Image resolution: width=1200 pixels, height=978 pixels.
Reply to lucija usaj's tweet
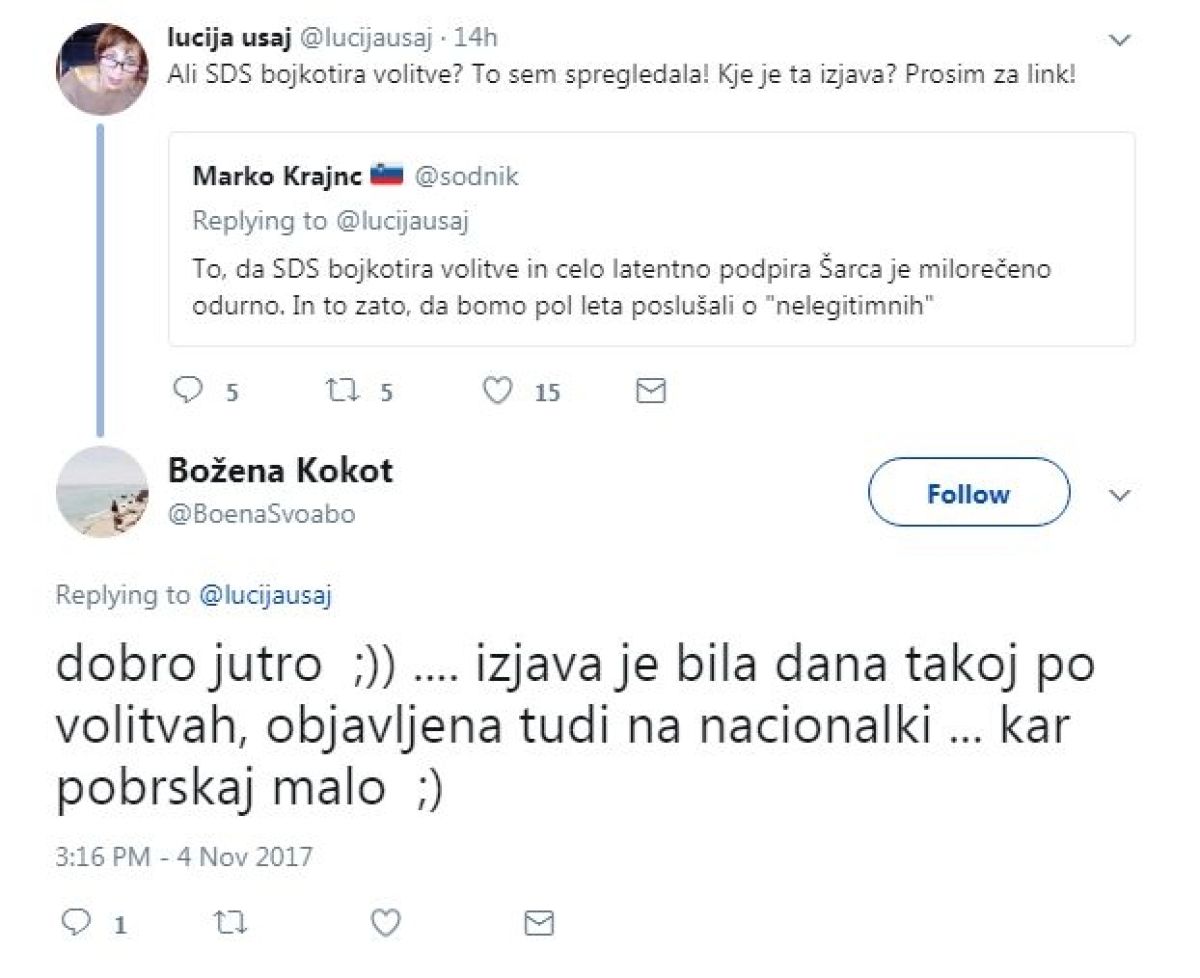coord(188,390)
